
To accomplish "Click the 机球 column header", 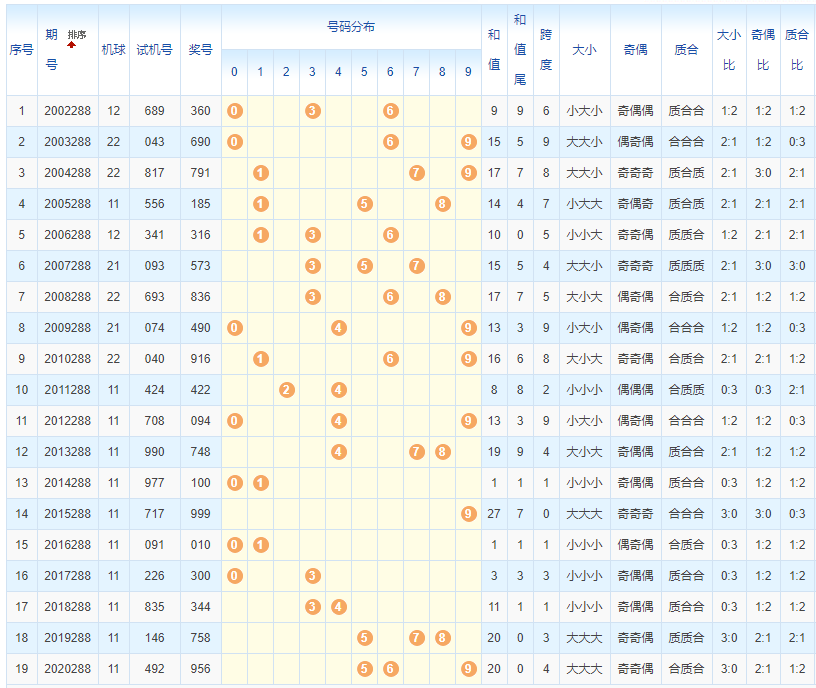I will [113, 50].
